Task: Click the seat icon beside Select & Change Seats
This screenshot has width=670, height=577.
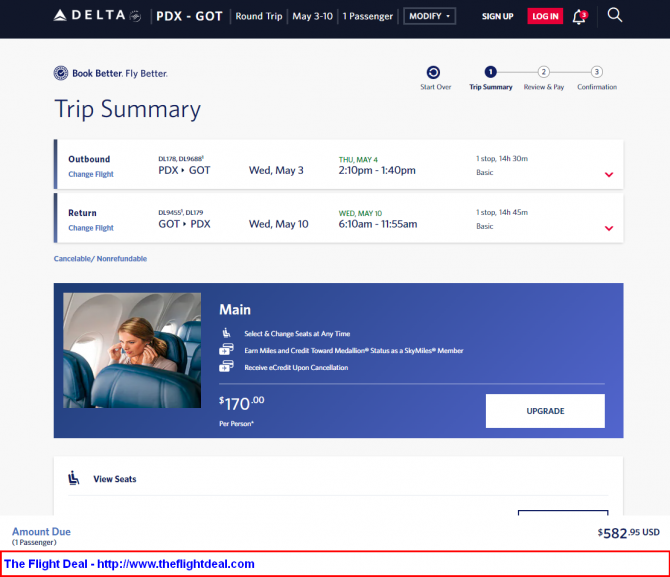Action: pyautogui.click(x=226, y=333)
